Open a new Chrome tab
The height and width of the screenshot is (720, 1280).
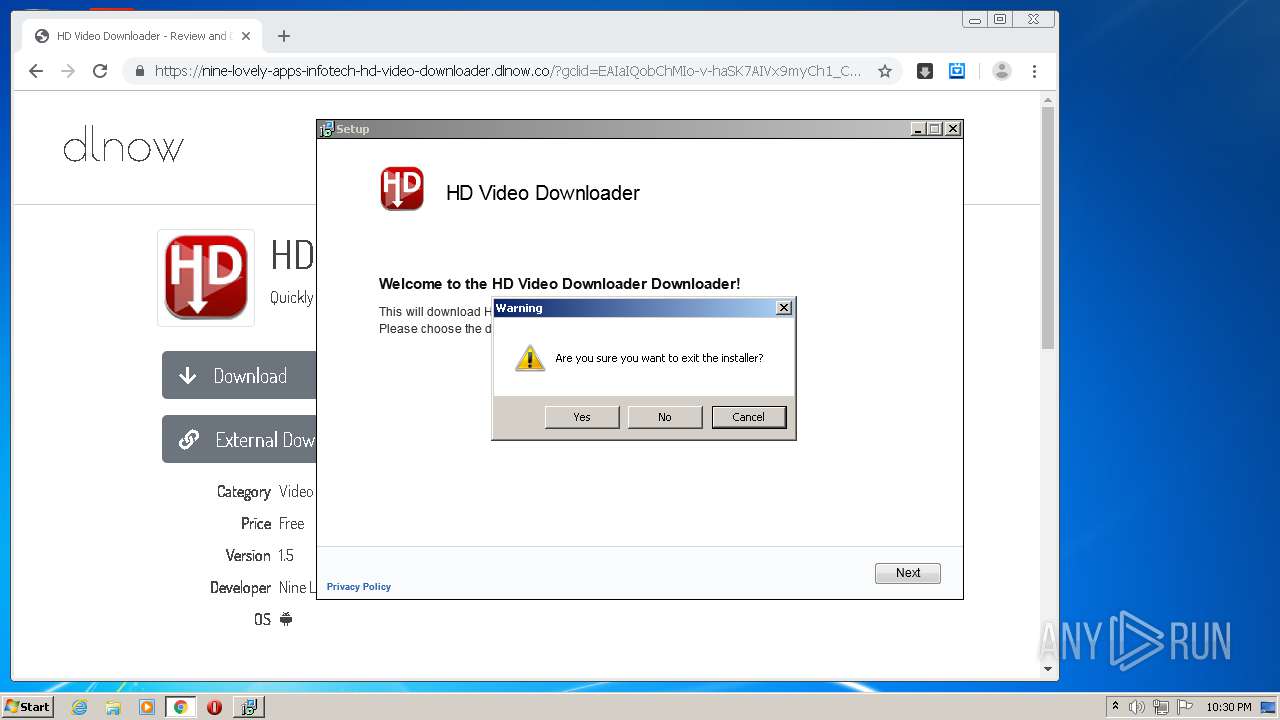[284, 36]
